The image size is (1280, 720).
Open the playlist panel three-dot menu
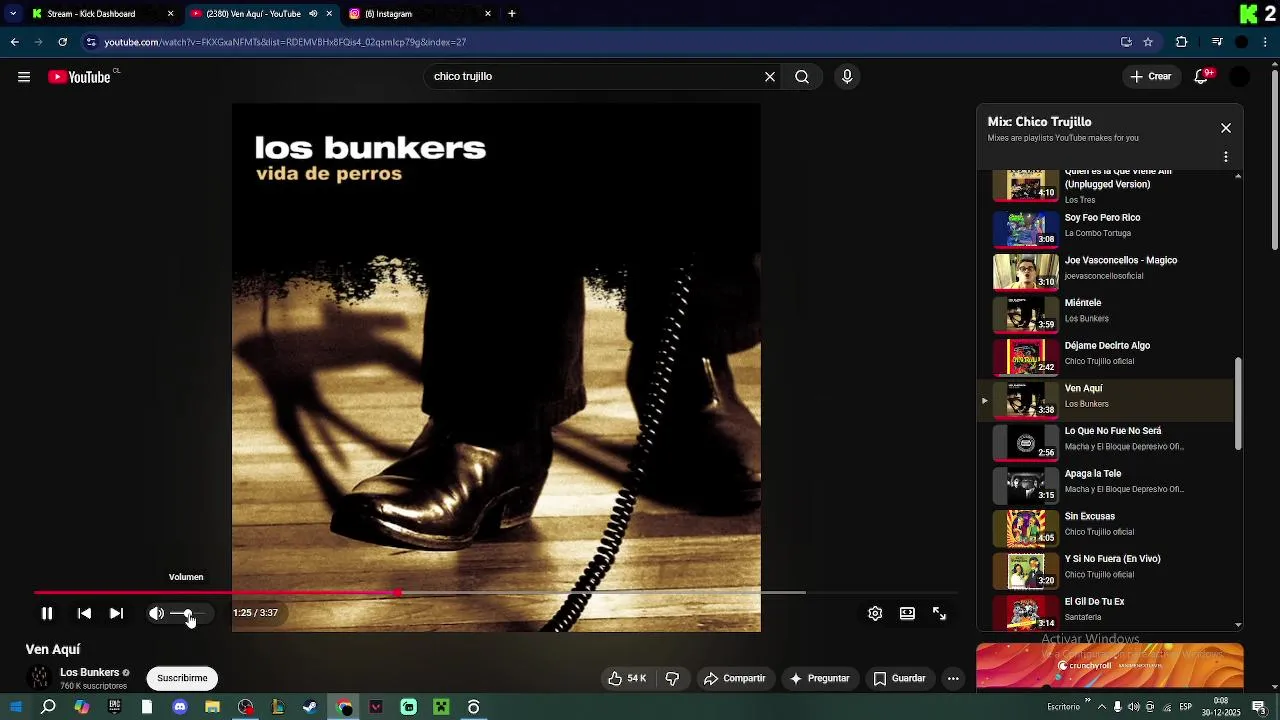pyautogui.click(x=1226, y=157)
